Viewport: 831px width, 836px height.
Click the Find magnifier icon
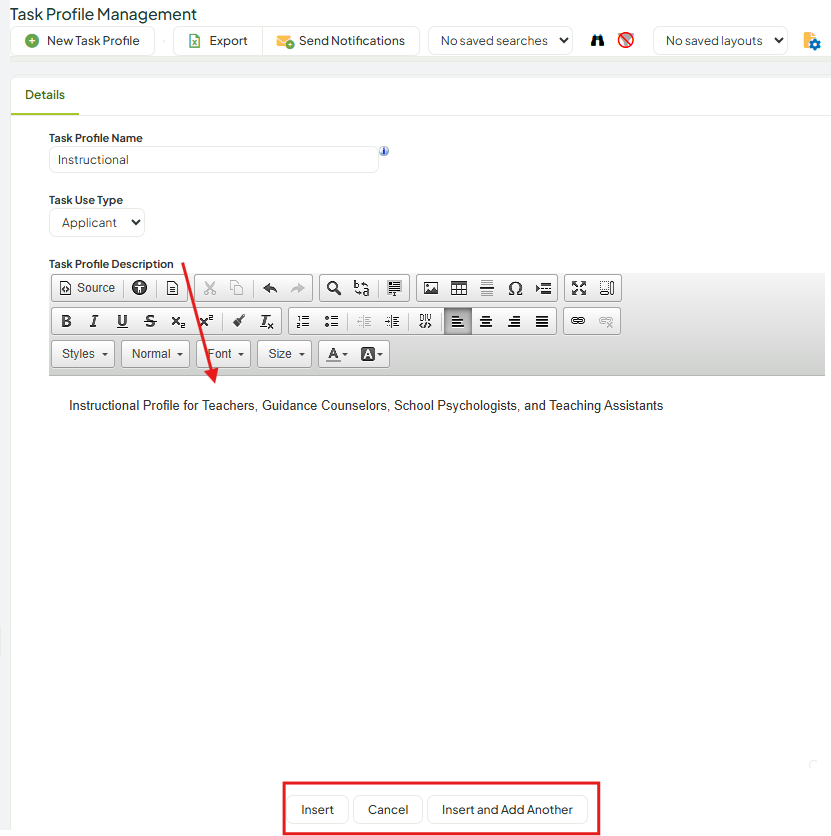point(334,288)
